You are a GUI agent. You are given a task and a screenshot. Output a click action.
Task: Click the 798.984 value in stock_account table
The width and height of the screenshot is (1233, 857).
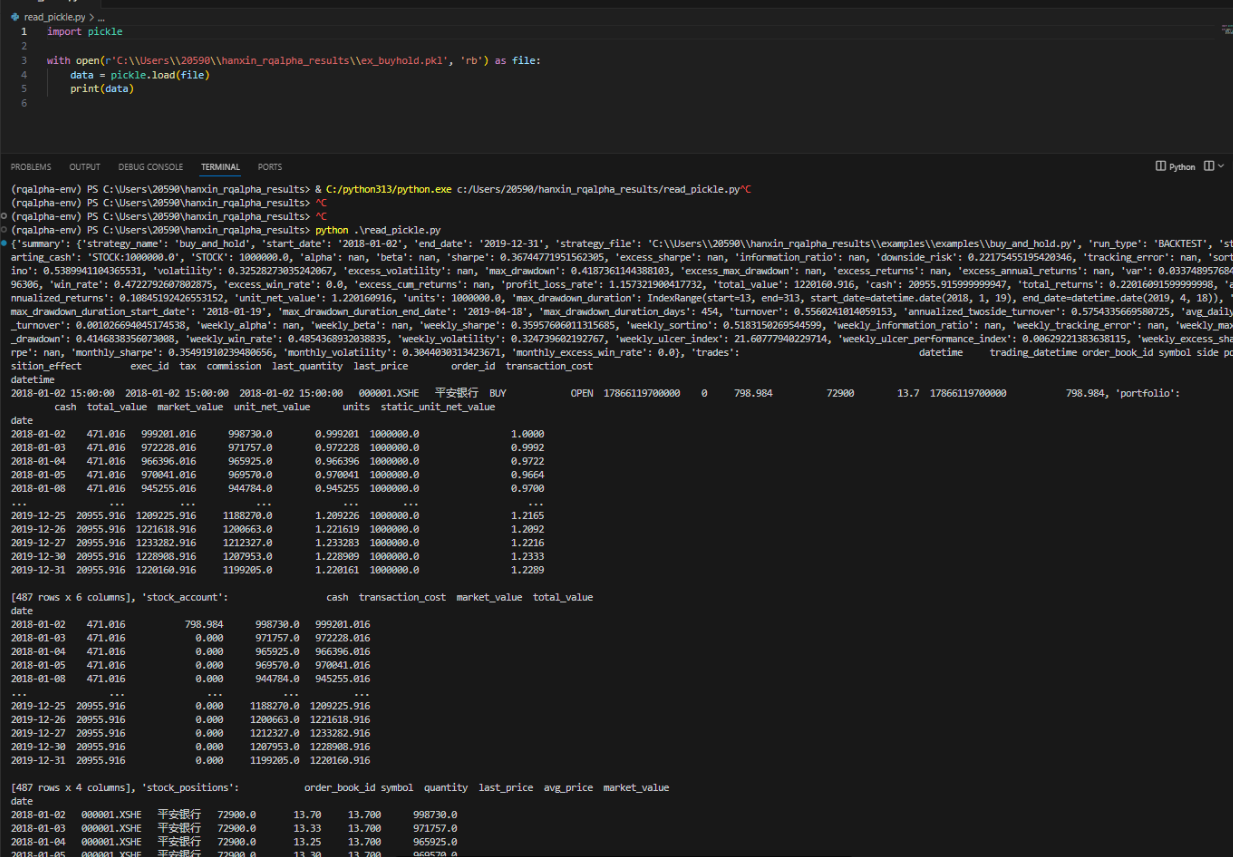[204, 624]
